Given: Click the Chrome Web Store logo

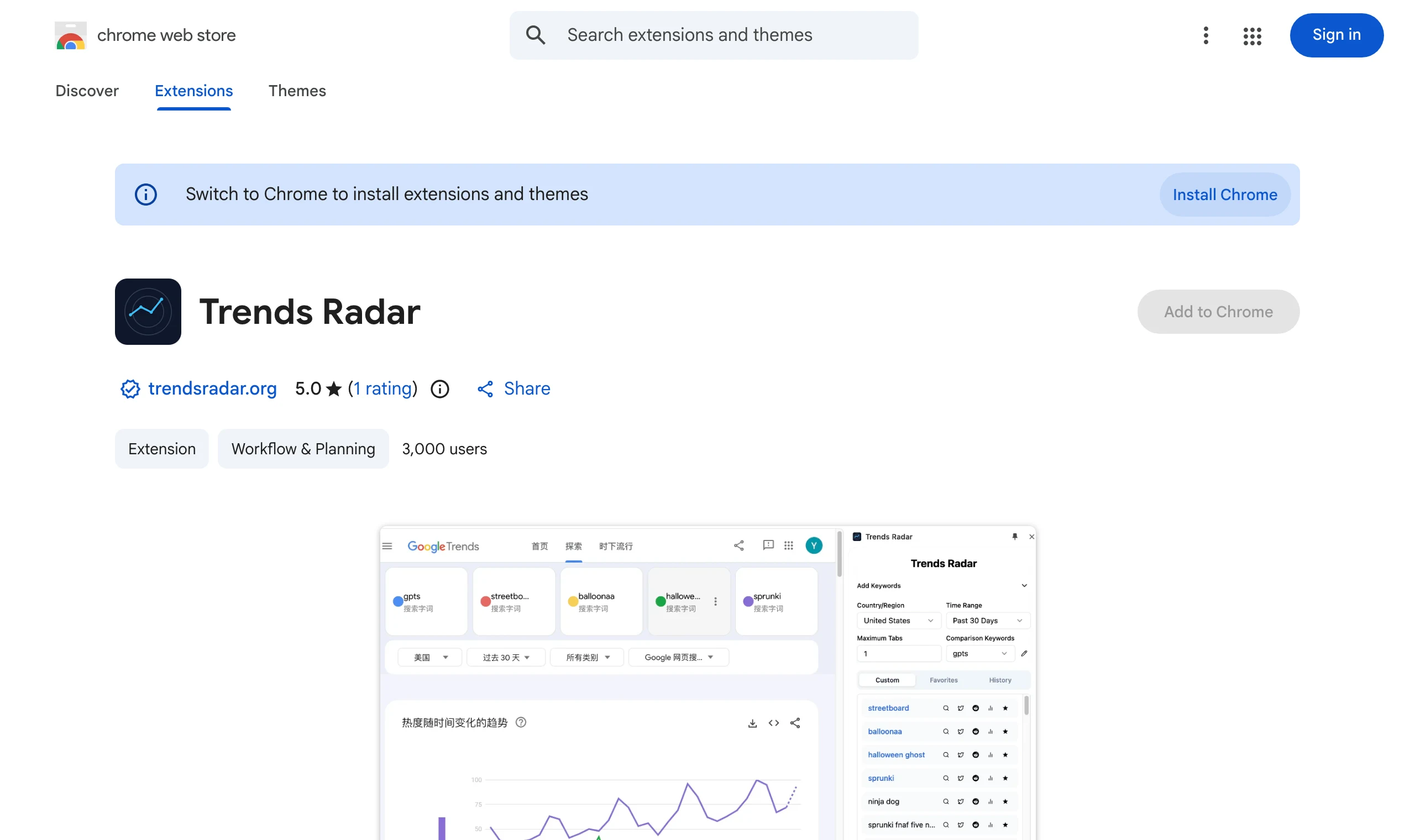Looking at the screenshot, I should [71, 35].
